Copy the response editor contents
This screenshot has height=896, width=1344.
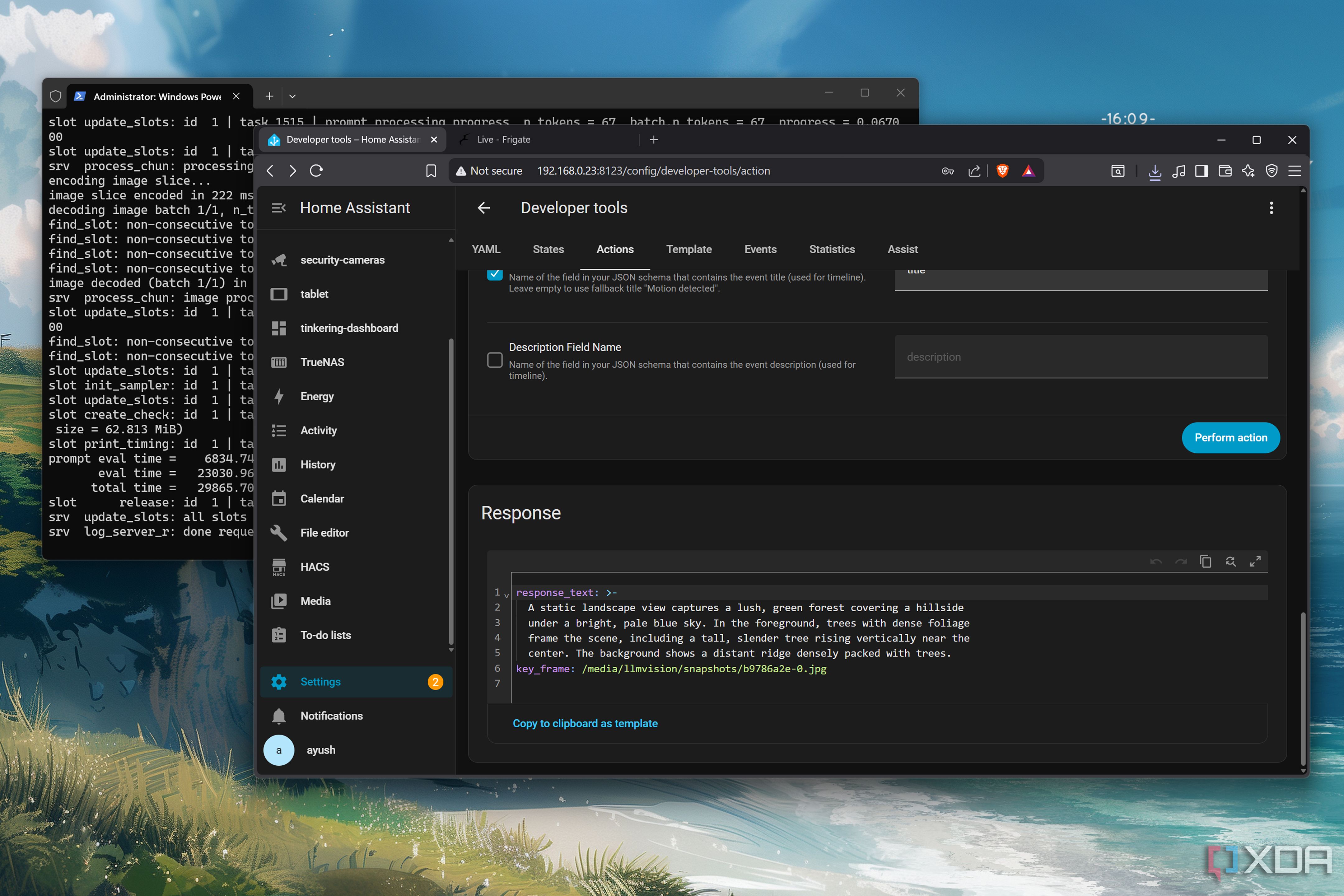click(x=1206, y=562)
